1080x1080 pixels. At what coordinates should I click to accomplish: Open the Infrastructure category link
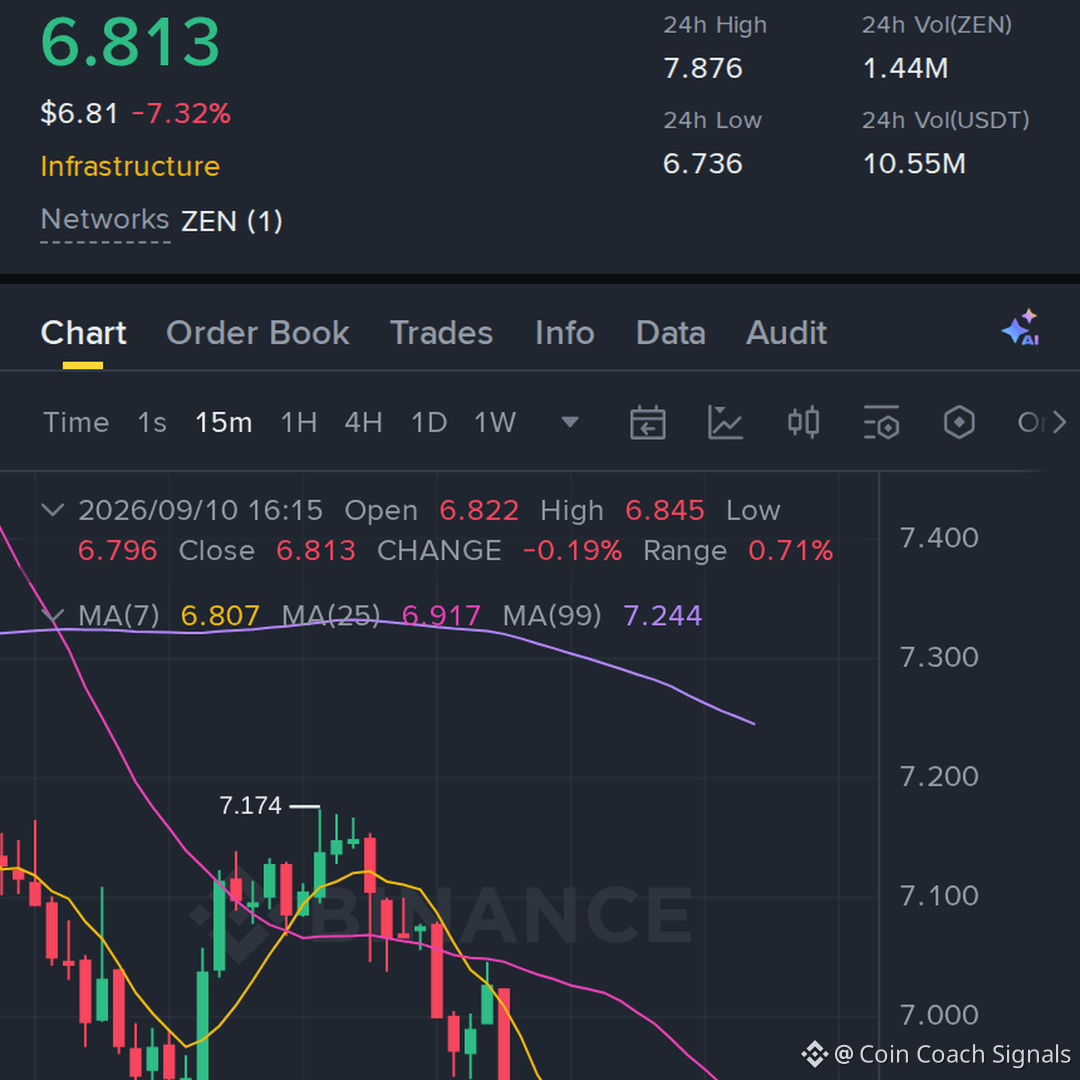(x=130, y=167)
